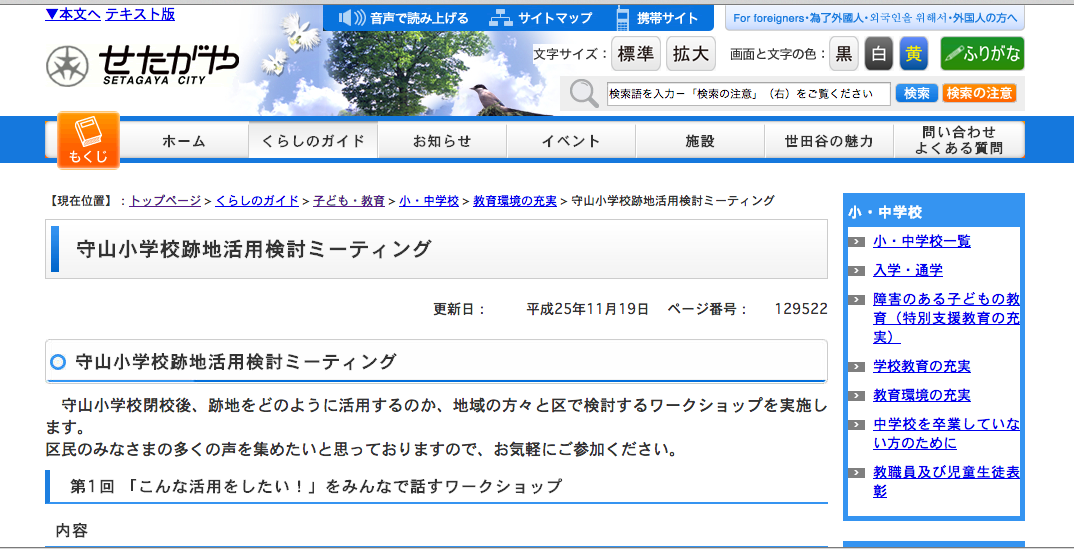The height and width of the screenshot is (549, 1074).
Task: Open the 携帯サイト mobile link
Action: tap(657, 18)
